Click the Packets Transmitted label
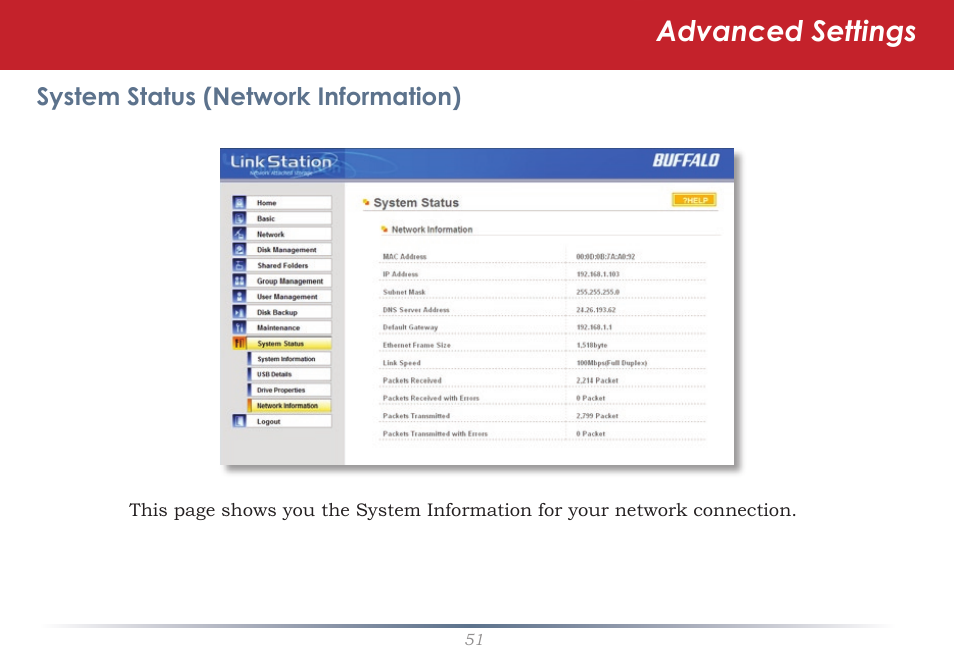The height and width of the screenshot is (661, 954). (x=416, y=416)
